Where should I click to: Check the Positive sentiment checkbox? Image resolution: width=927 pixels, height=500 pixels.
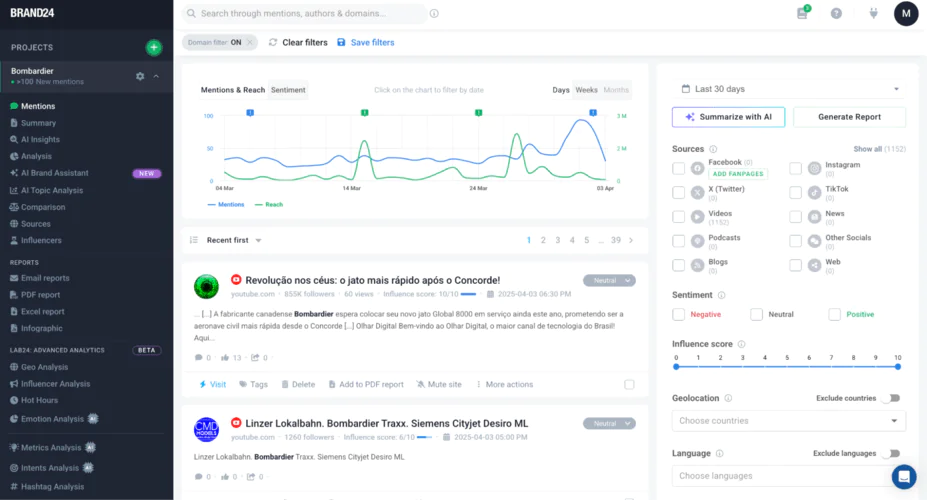[834, 314]
